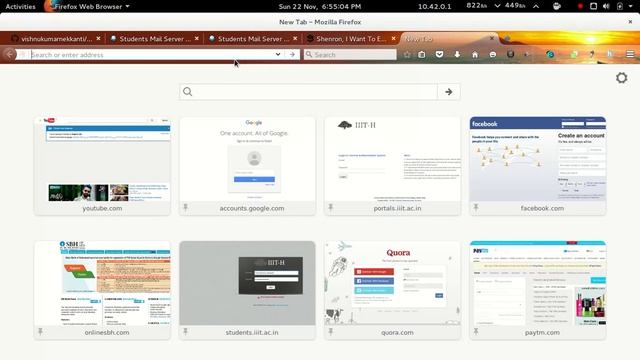Unpin the paytm.com tile
640x360 pixels.
[476, 332]
